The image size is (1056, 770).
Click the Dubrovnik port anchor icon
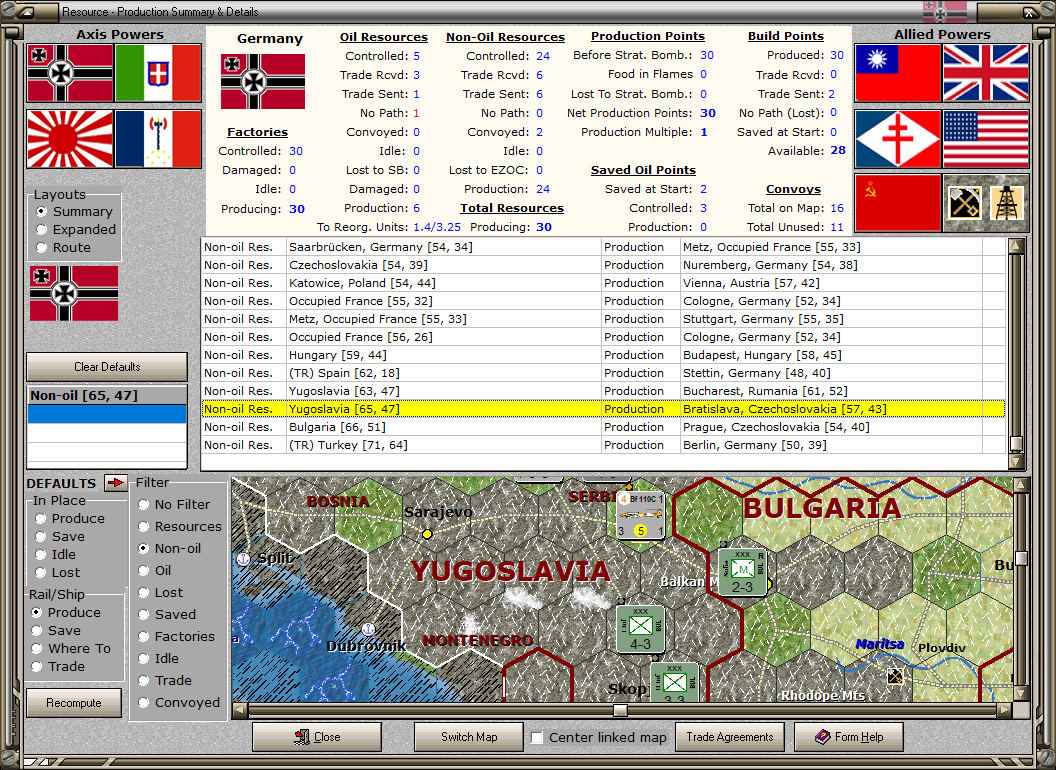coord(368,629)
